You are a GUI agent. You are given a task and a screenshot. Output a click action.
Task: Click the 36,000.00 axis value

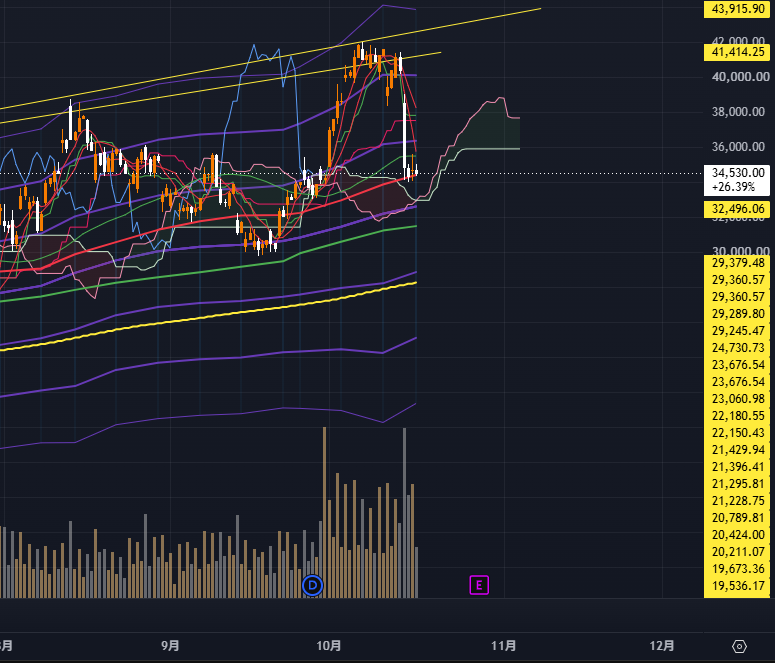[x=738, y=147]
